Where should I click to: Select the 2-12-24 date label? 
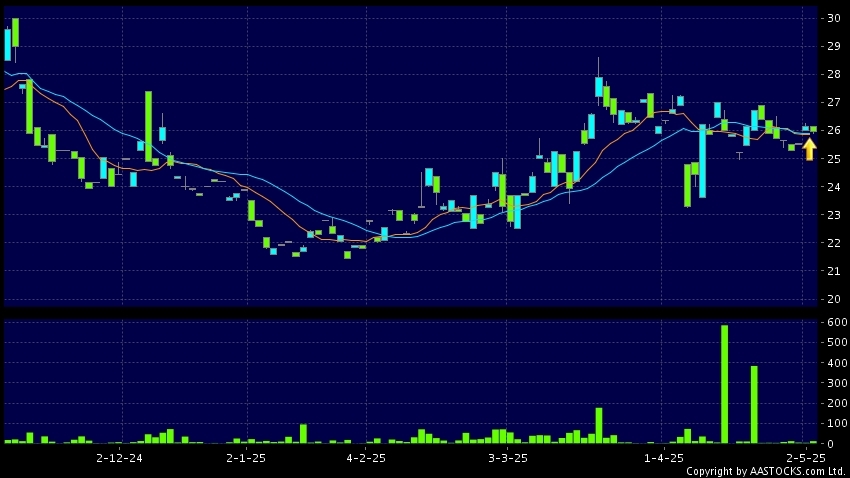[x=119, y=458]
